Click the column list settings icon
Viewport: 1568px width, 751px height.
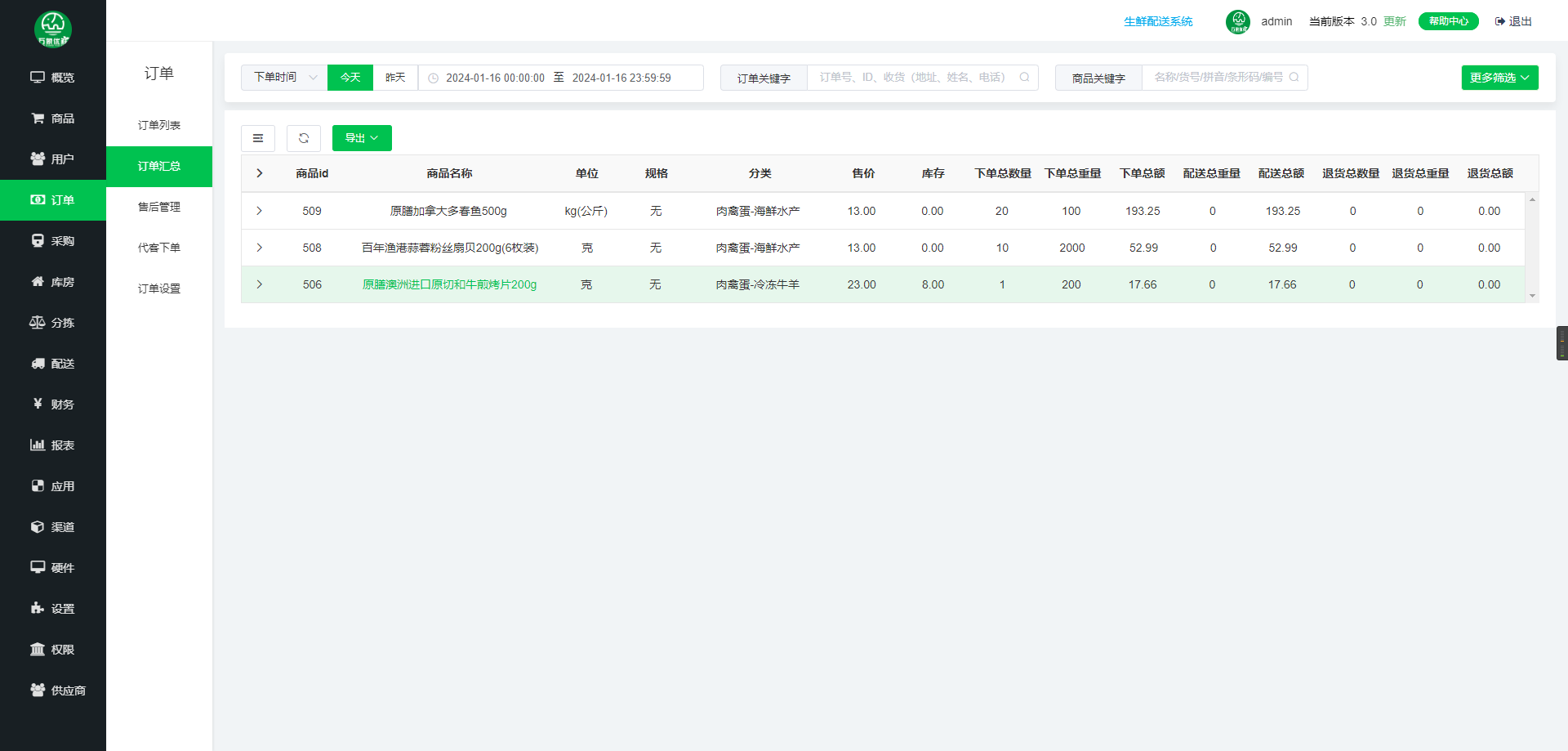pyautogui.click(x=258, y=138)
